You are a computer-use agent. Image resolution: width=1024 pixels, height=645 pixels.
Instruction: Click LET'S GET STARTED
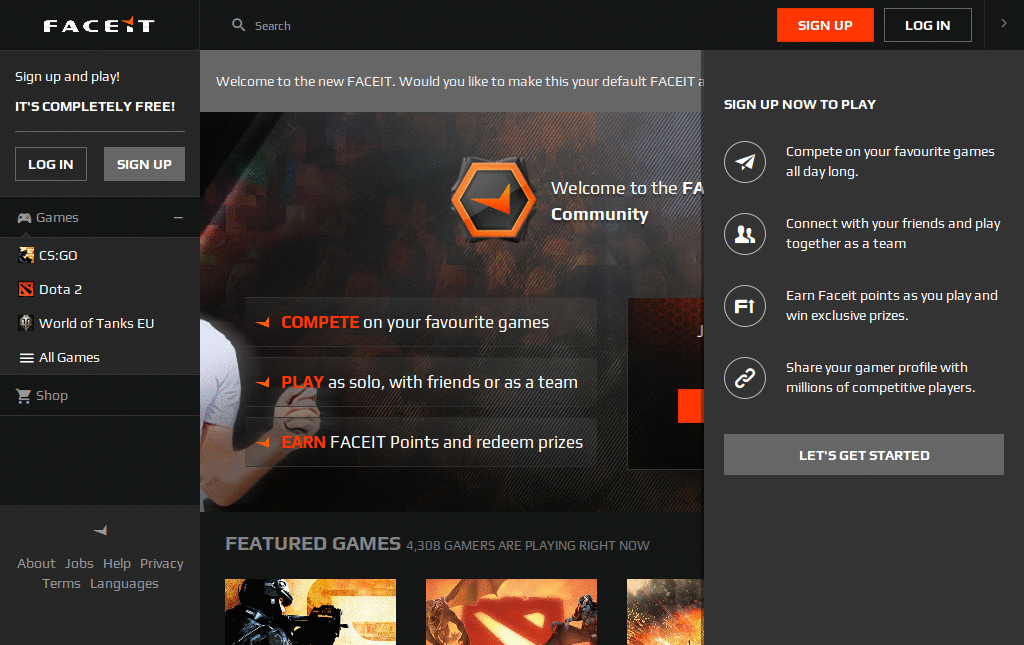click(863, 454)
